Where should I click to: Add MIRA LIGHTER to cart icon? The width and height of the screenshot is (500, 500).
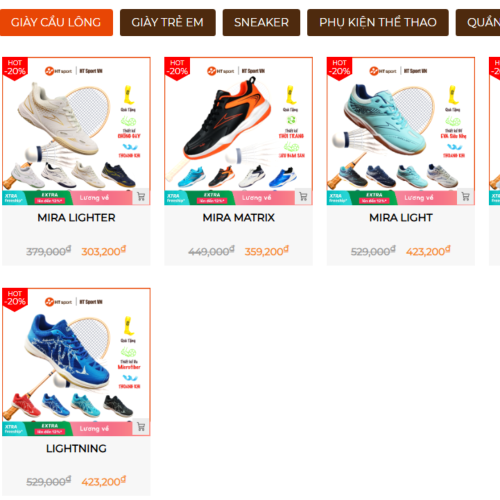click(141, 197)
